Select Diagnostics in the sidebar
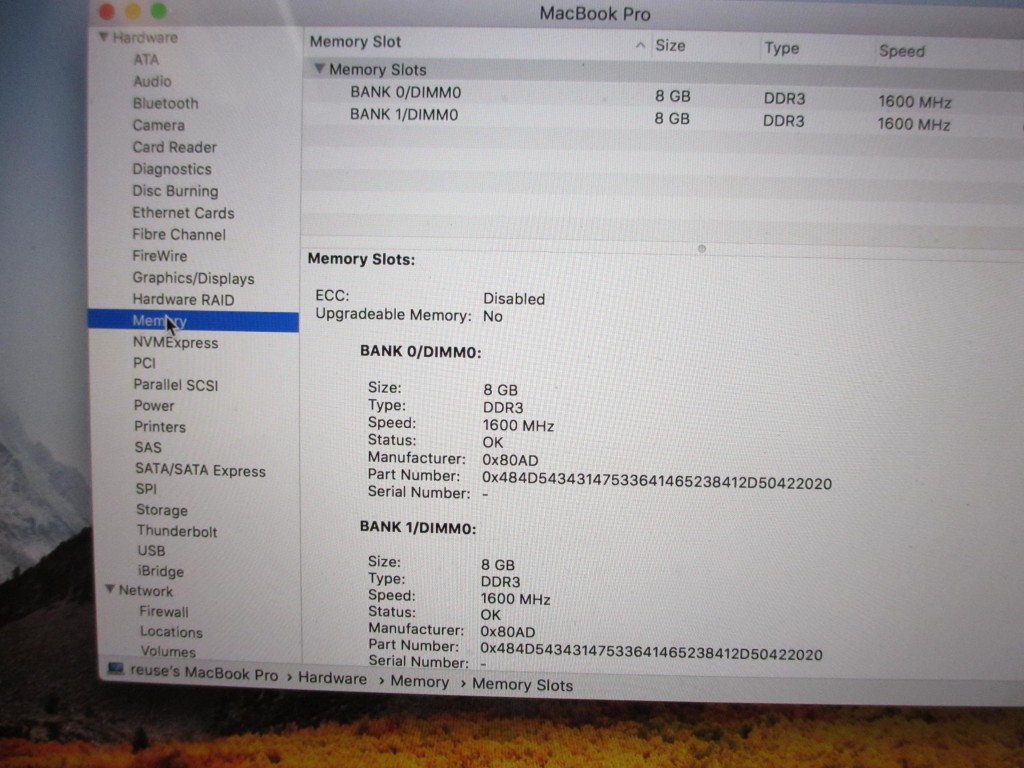This screenshot has width=1024, height=768. pos(172,169)
